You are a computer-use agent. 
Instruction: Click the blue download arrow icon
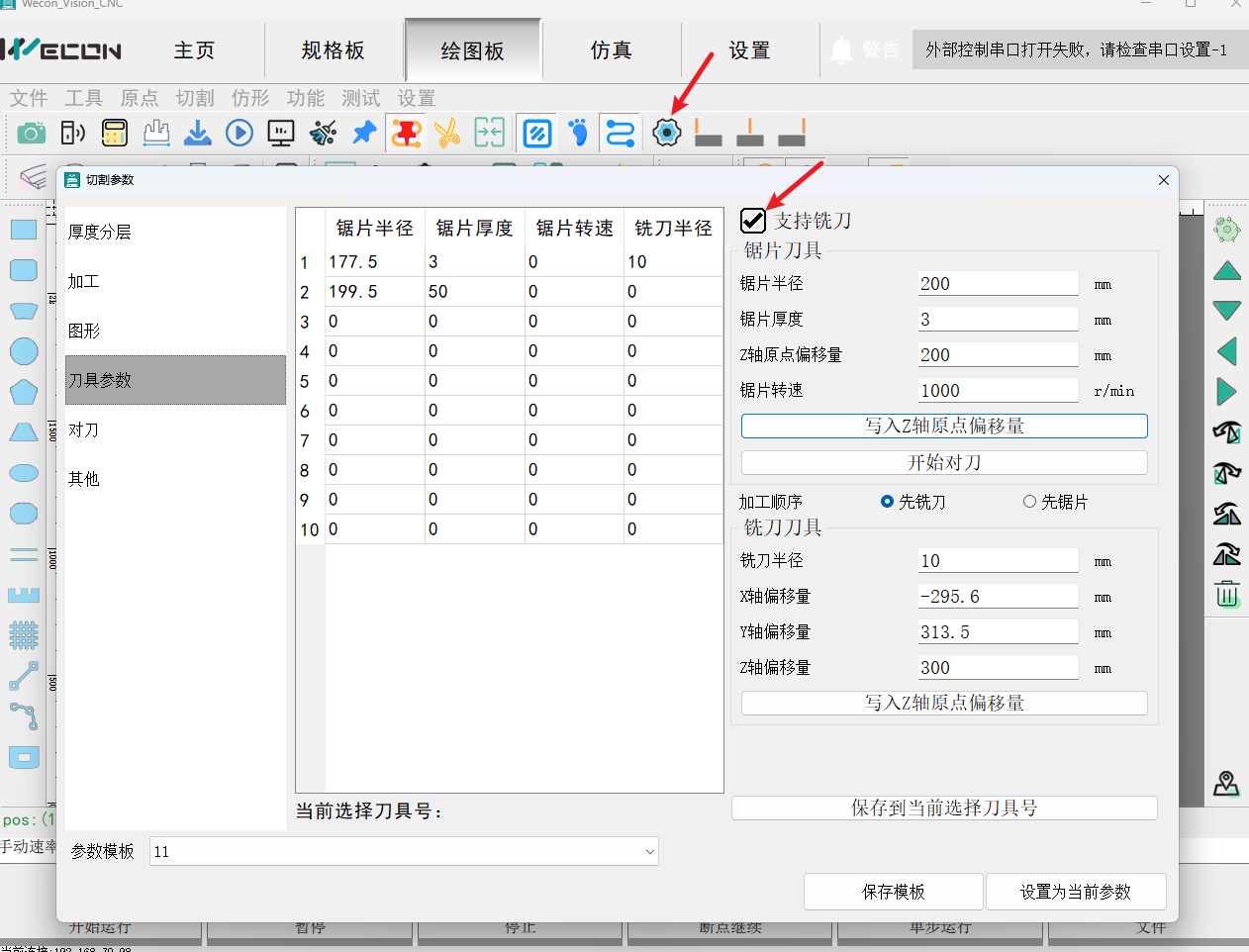coord(198,133)
